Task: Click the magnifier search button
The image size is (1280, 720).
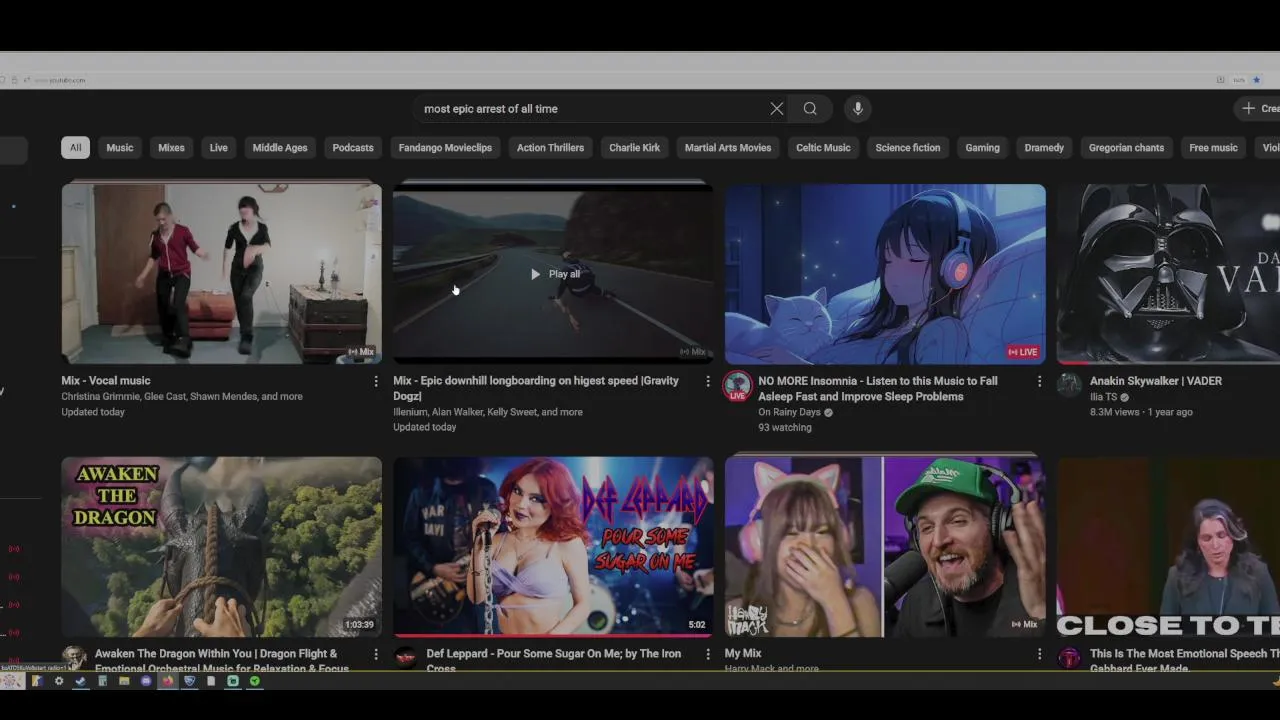Action: click(x=810, y=109)
